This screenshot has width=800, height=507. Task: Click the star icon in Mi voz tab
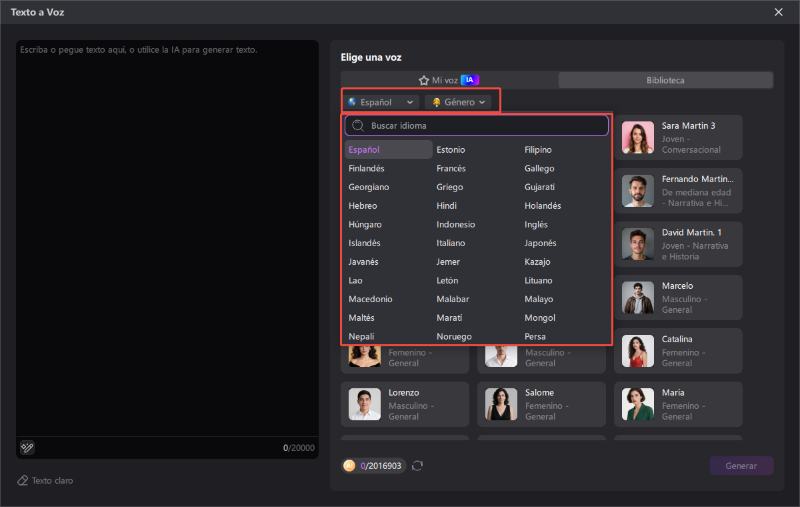click(423, 80)
